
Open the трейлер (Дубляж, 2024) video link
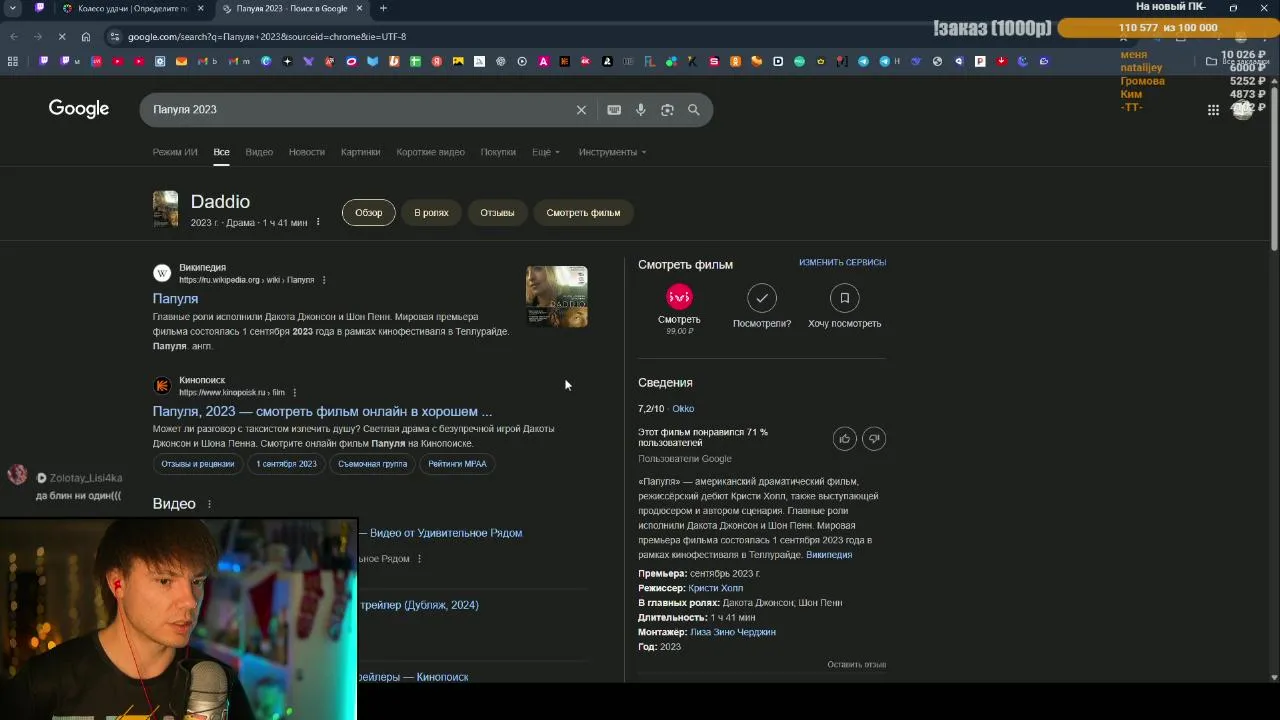tap(418, 605)
